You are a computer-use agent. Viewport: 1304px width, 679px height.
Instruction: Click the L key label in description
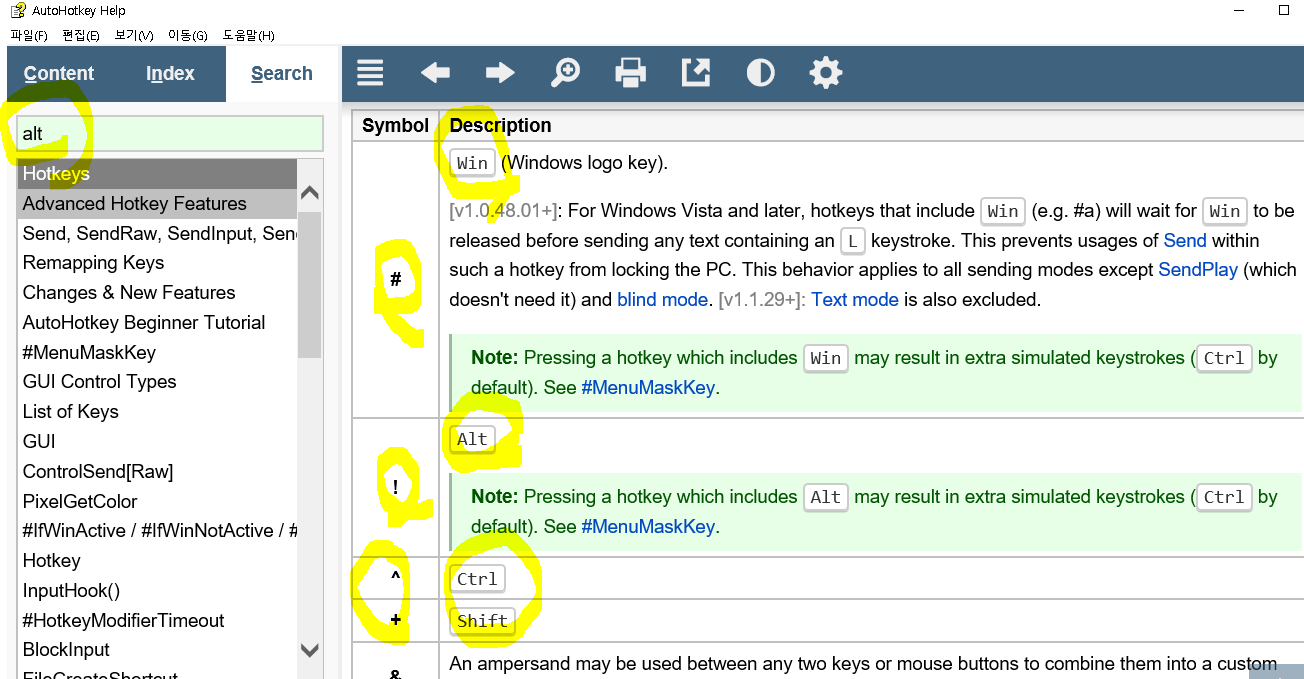coord(852,241)
